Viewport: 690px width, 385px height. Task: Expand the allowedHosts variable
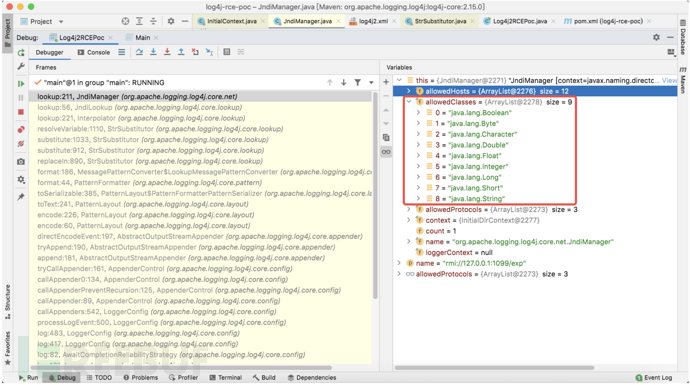pos(409,91)
